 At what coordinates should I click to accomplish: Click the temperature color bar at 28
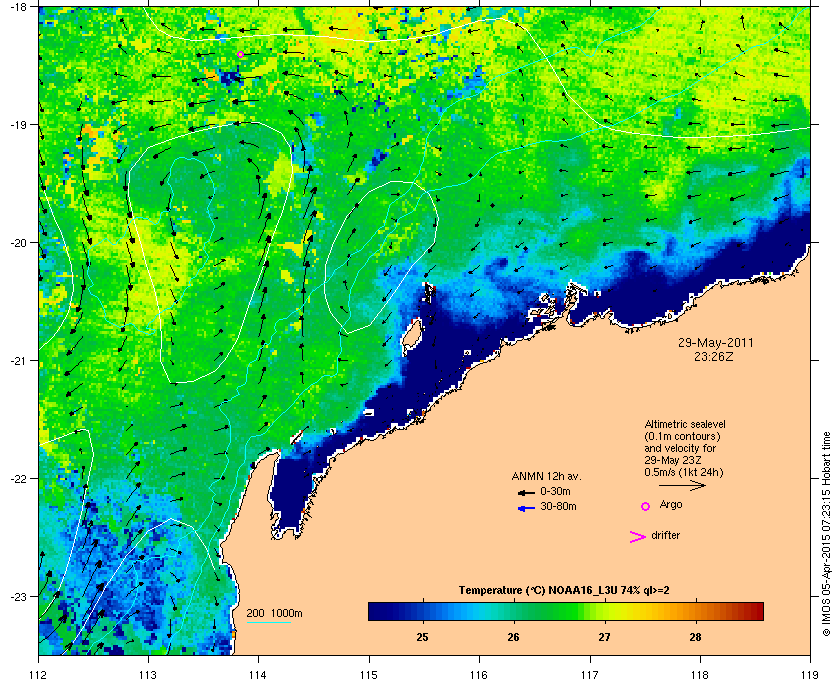click(695, 611)
